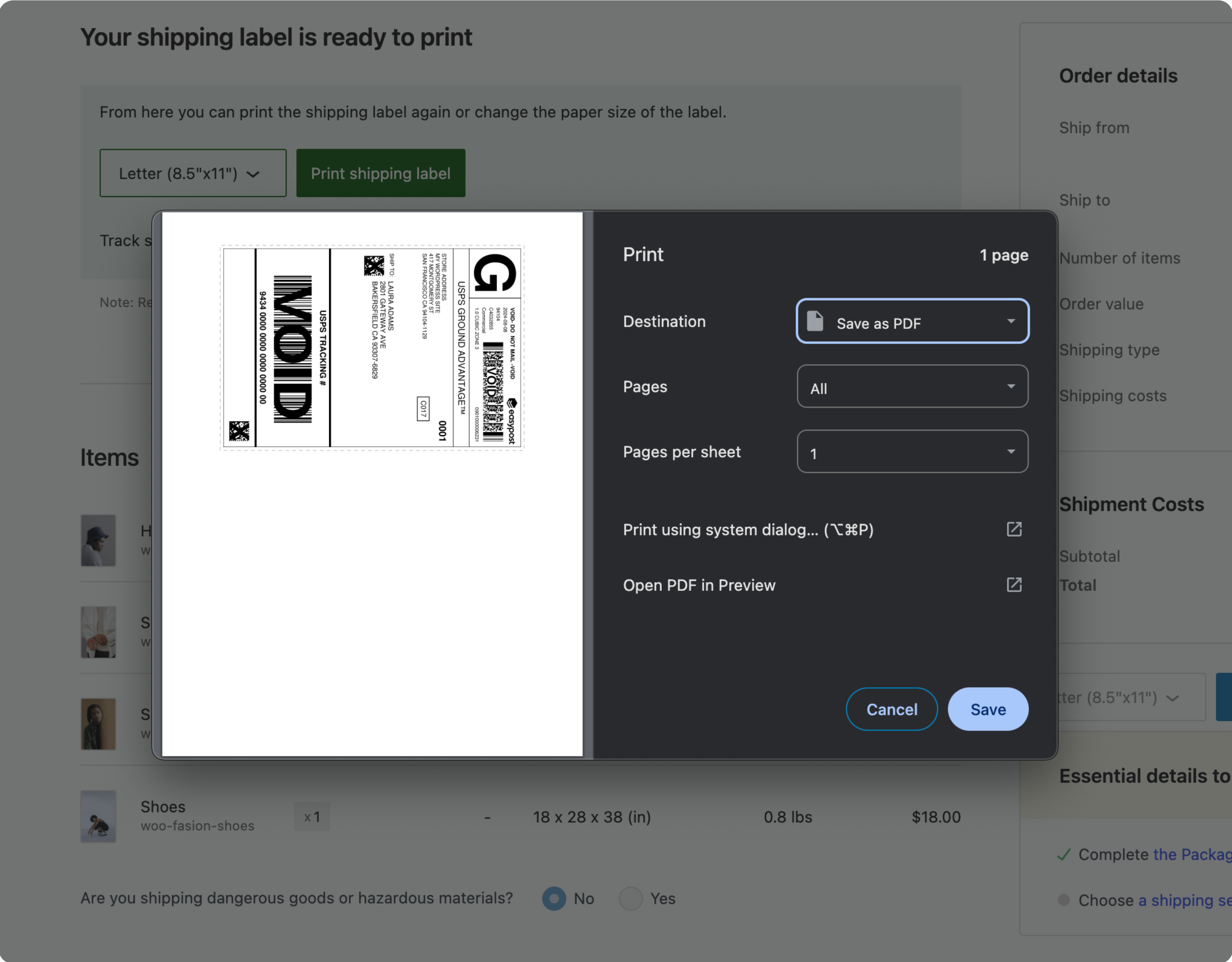The image size is (1232, 962).
Task: Expand the Pages dropdown set to All
Action: tap(912, 387)
